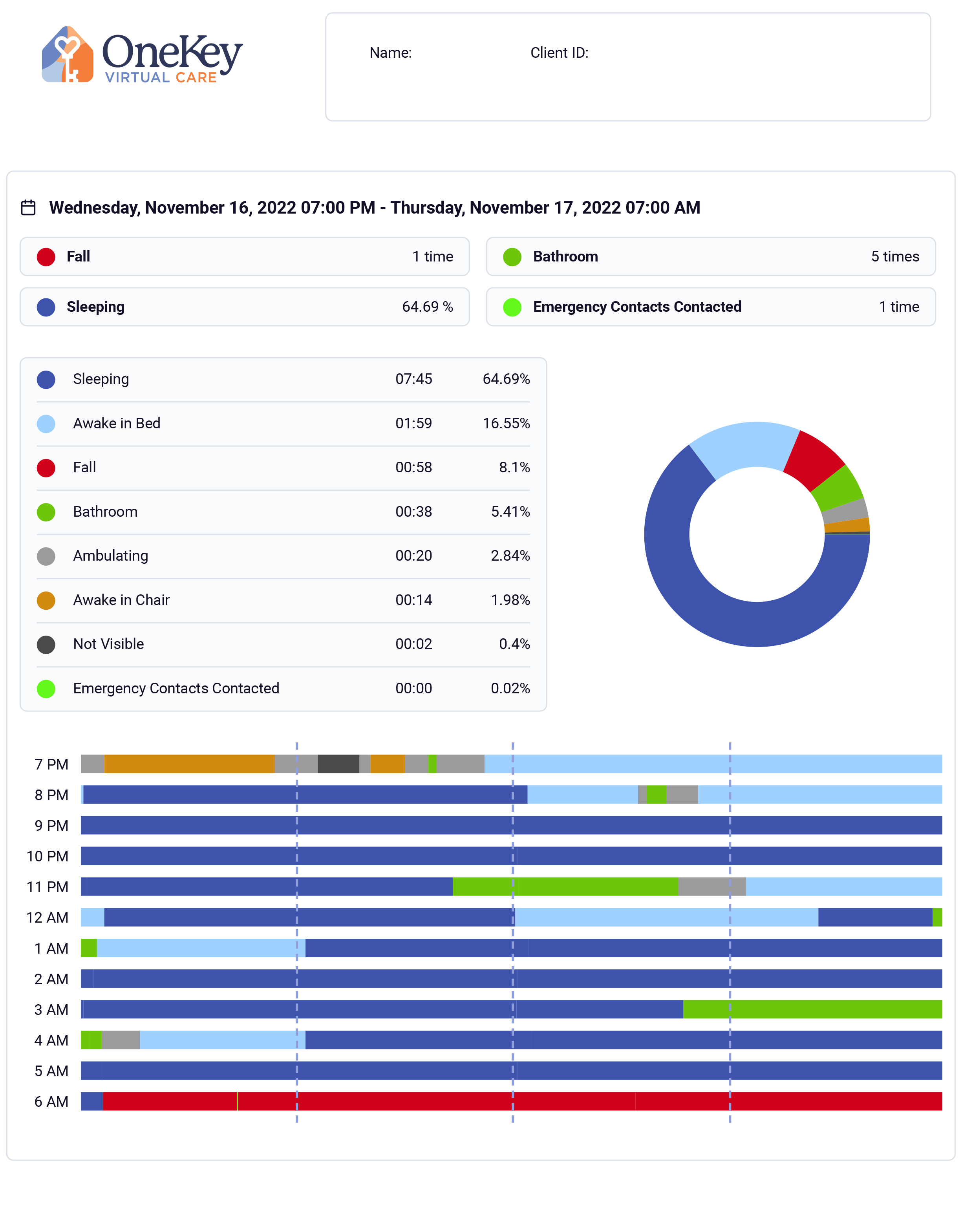This screenshot has height=1232, width=962.
Task: Expand the Bathroom activity row
Action: click(282, 512)
